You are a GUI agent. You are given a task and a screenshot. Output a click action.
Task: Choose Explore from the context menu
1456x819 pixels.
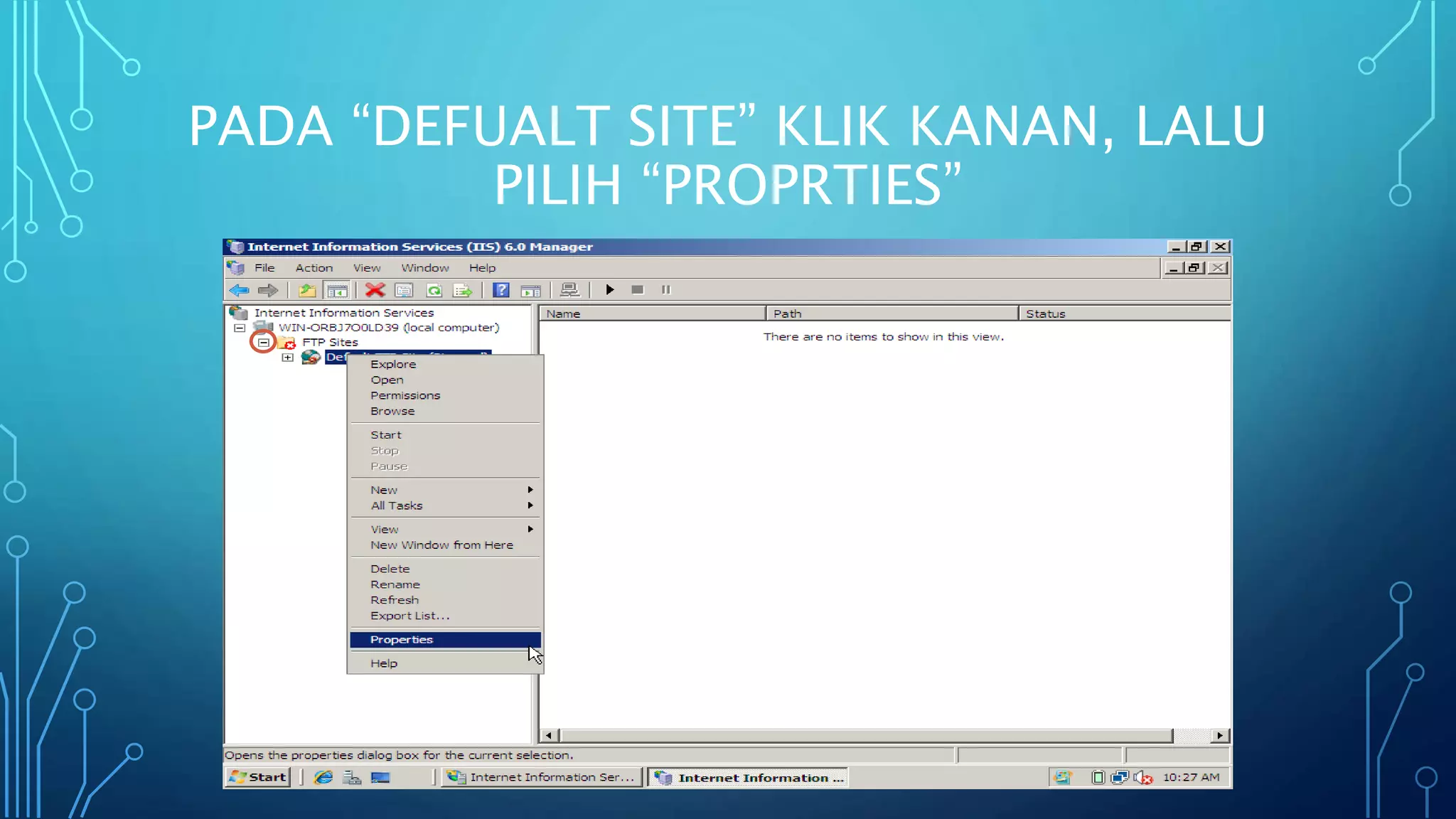point(445,364)
